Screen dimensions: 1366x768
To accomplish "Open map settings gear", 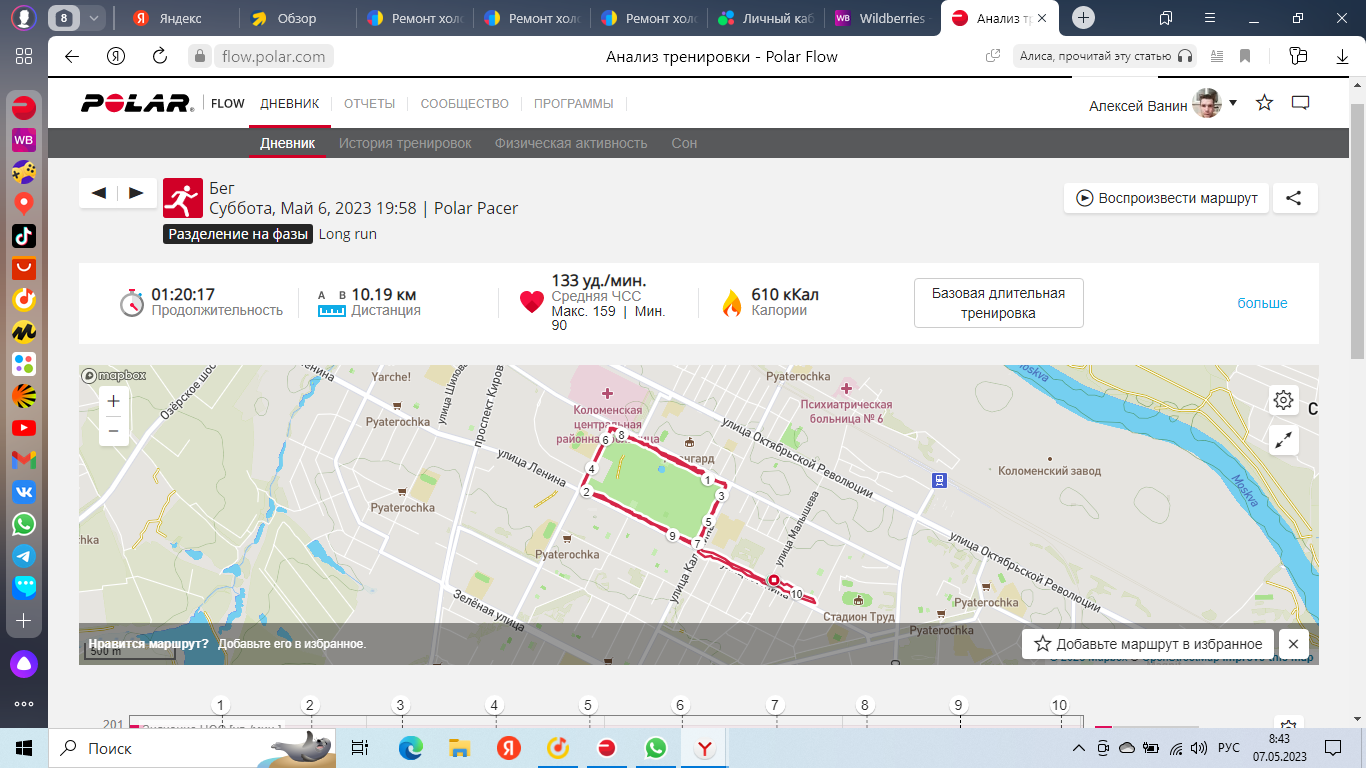I will pos(1283,400).
